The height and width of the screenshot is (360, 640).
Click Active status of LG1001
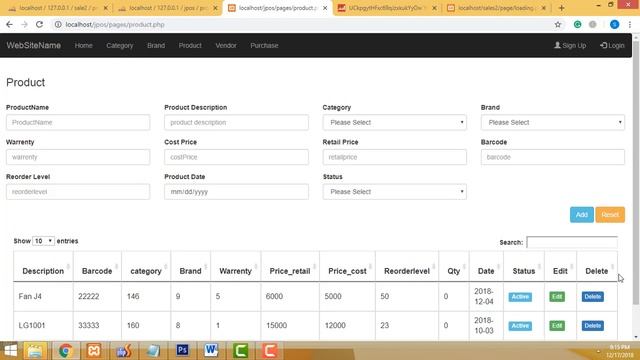point(520,326)
